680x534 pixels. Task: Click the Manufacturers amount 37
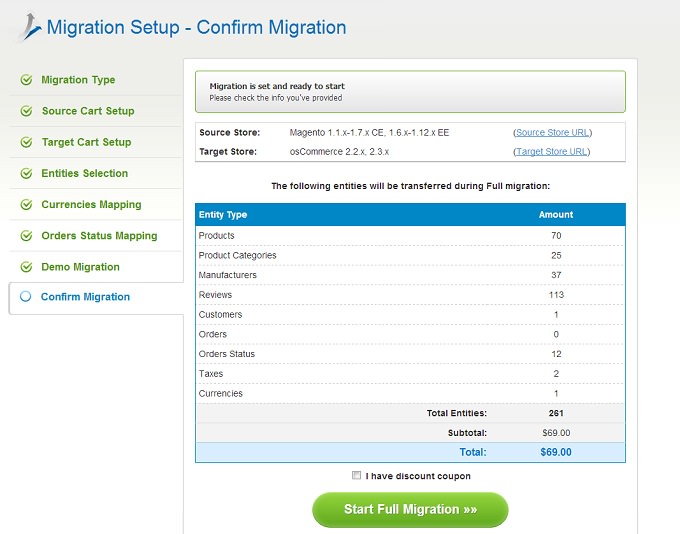coord(556,275)
